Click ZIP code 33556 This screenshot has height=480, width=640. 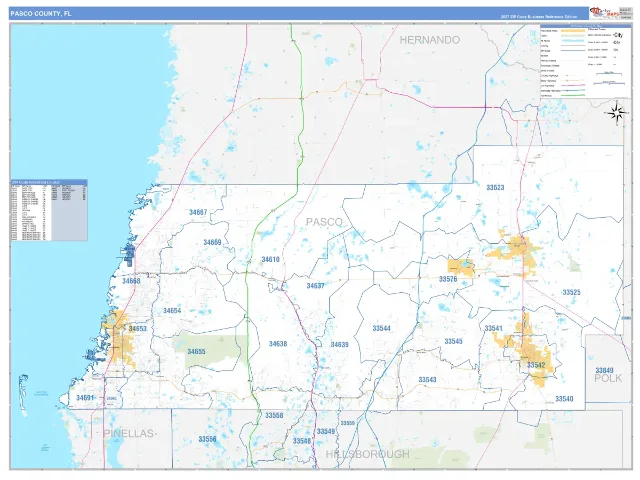point(207,439)
